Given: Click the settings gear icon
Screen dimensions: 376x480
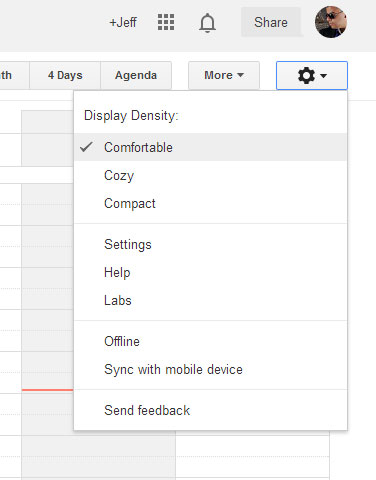Looking at the screenshot, I should point(306,75).
